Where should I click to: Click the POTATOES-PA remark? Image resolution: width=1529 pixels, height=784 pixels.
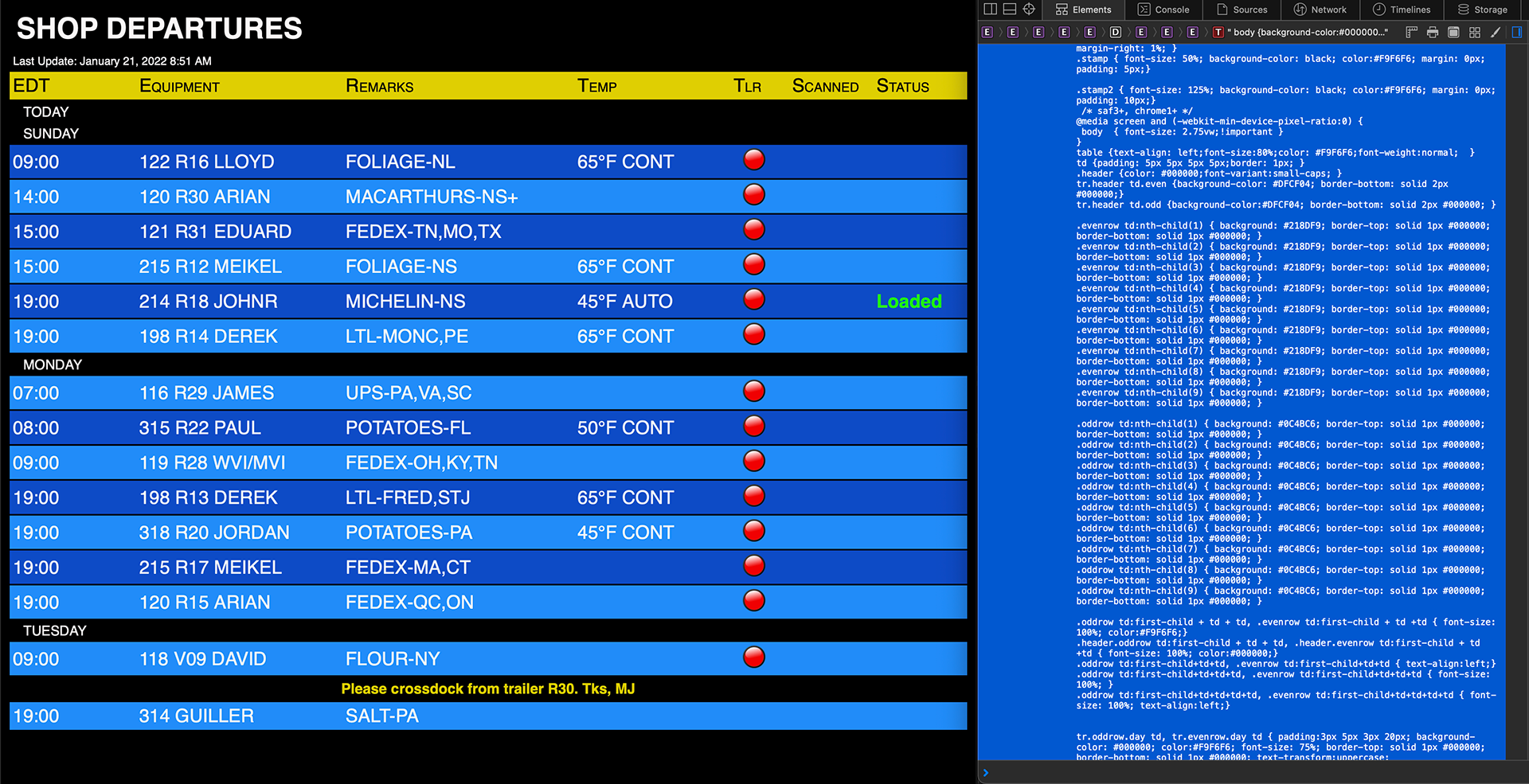pos(409,532)
